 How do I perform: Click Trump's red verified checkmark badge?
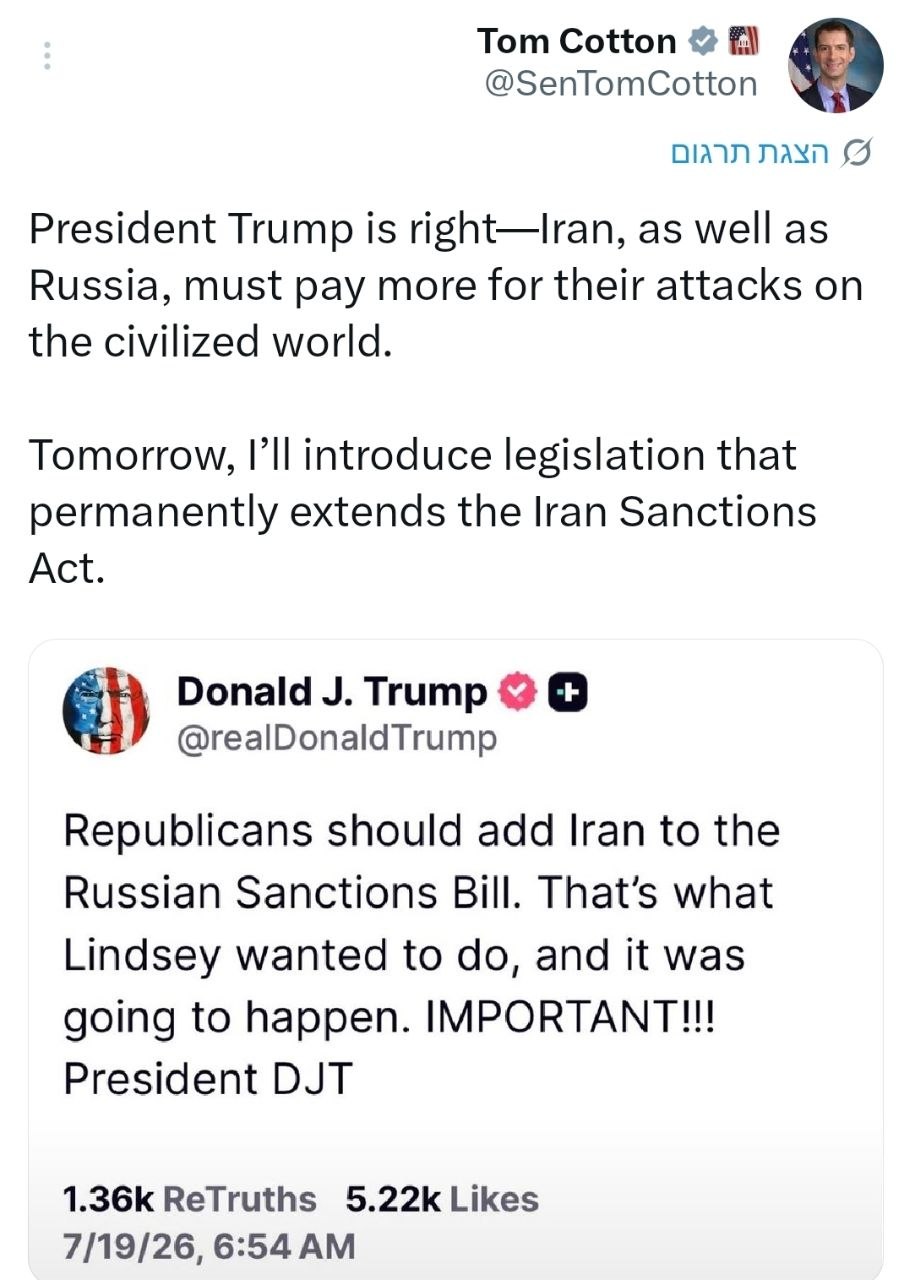518,692
